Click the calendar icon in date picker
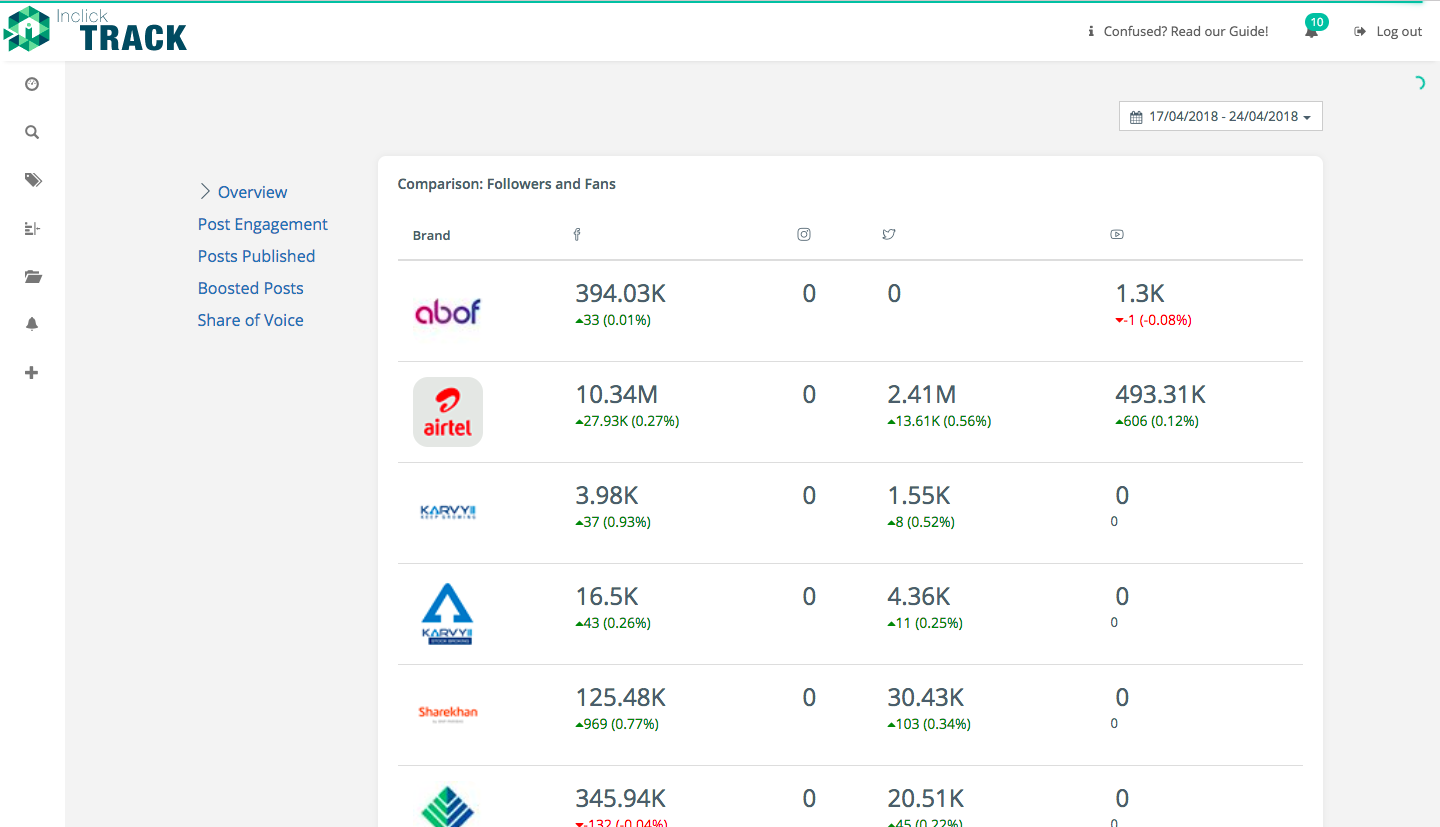 click(1136, 117)
